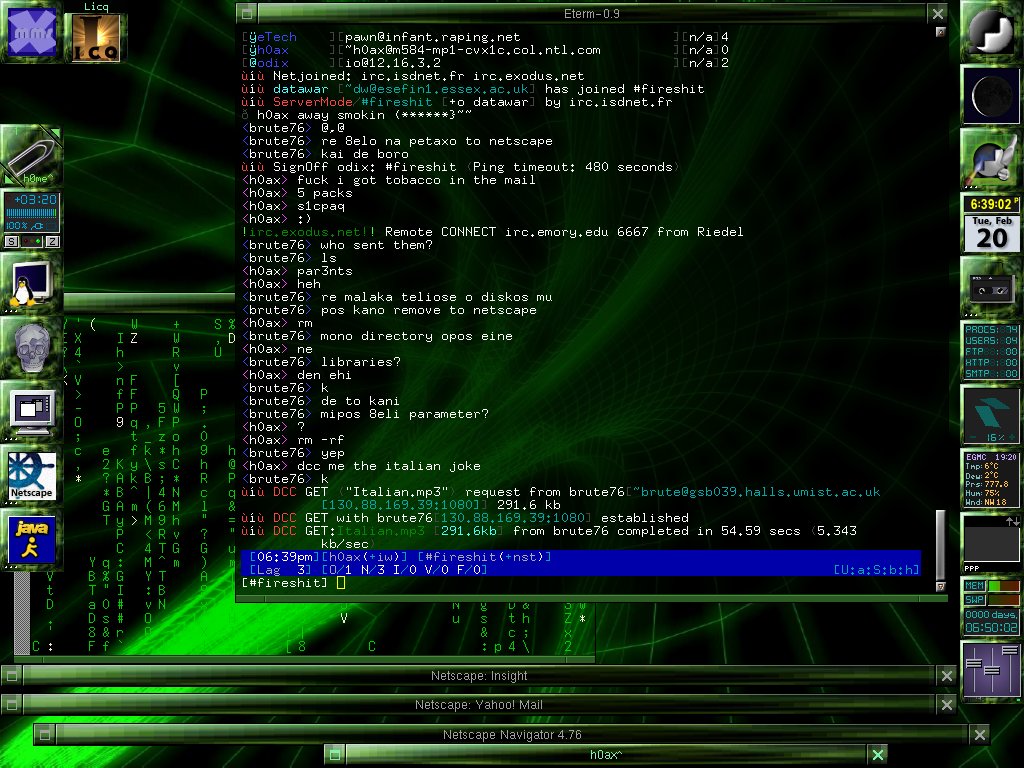
Task: Open window menu of Netscape: Yahoo! Mail
Action: pyautogui.click(x=11, y=705)
